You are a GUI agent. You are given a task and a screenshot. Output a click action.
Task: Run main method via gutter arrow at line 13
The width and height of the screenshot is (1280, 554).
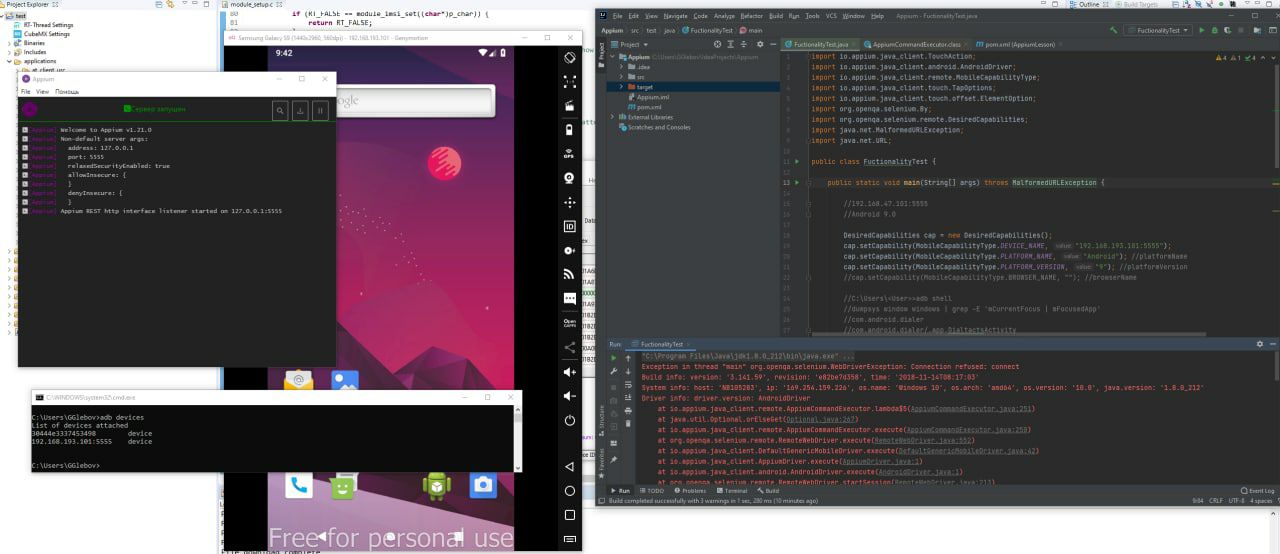796,183
